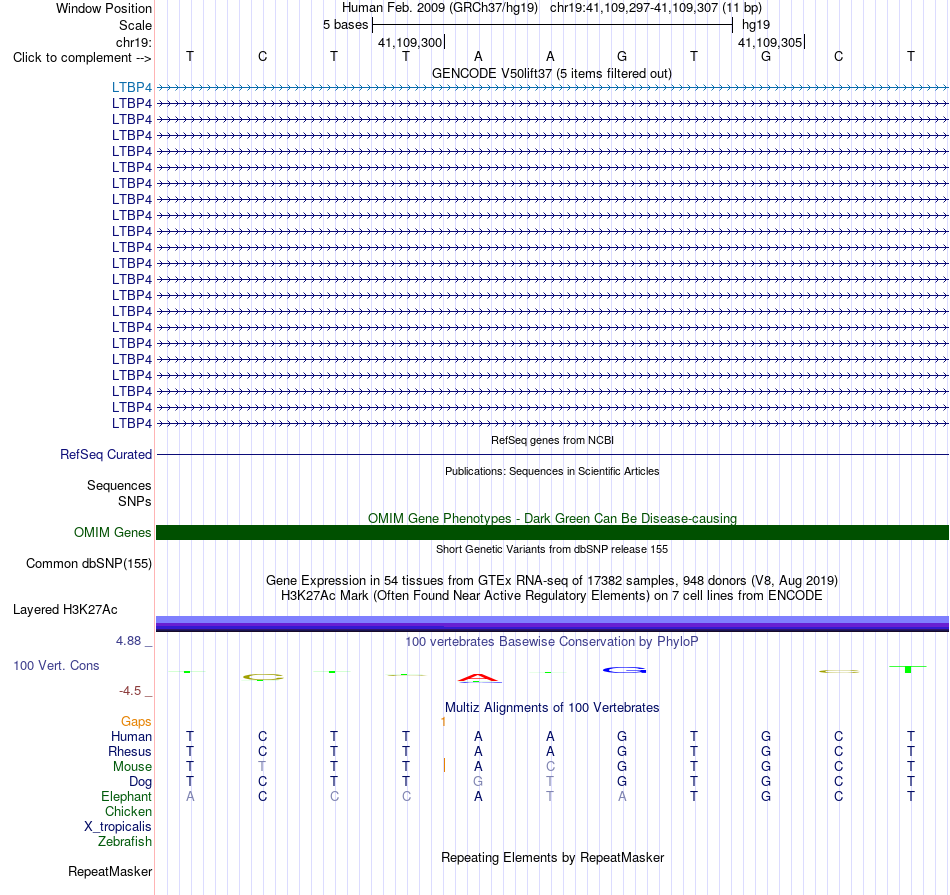Click the '5 bases' scale bar label

pos(345,25)
